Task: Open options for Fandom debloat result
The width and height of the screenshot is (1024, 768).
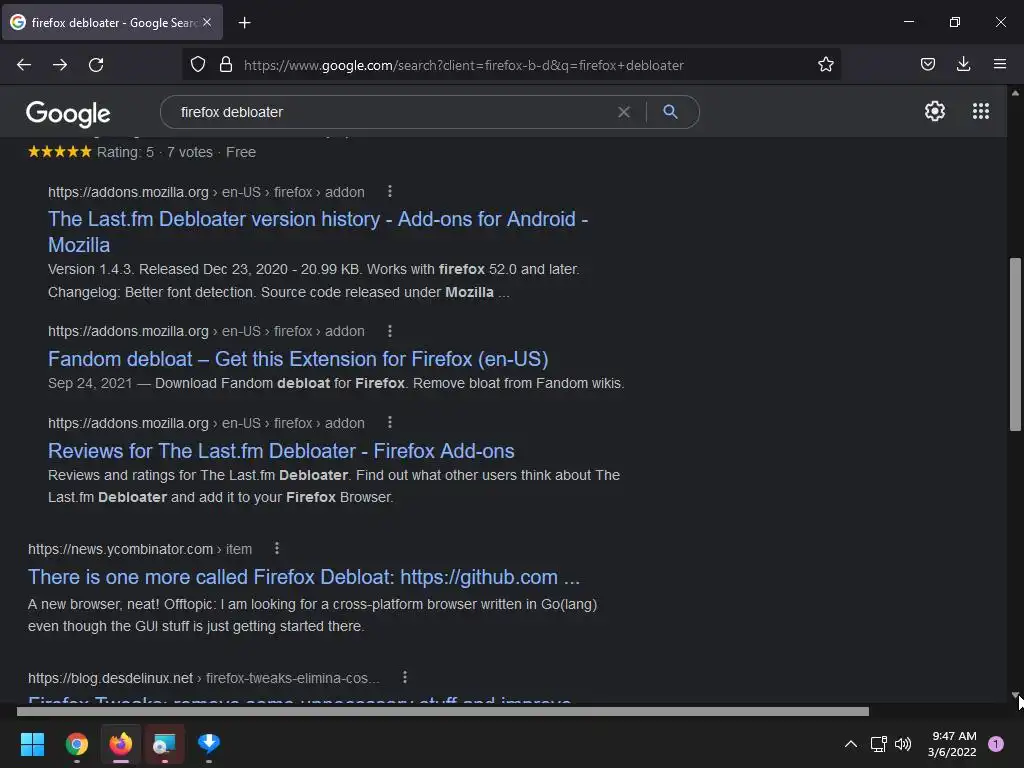Action: pos(390,331)
